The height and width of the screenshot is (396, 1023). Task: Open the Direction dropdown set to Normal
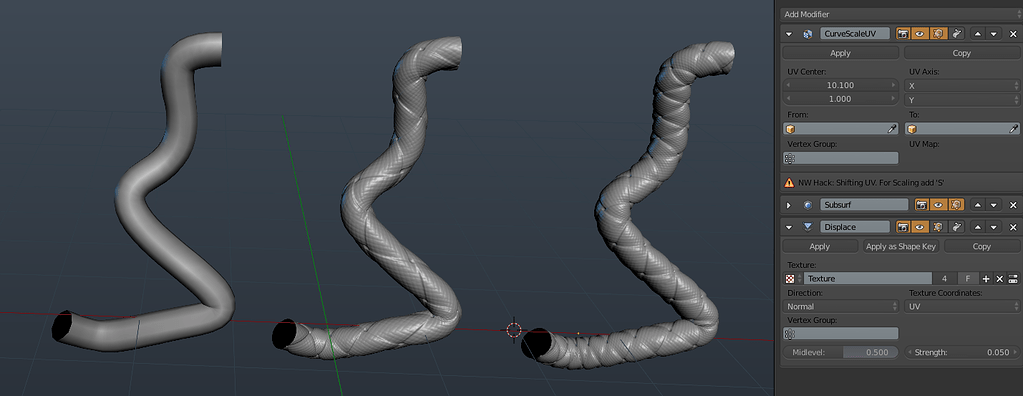(x=841, y=306)
